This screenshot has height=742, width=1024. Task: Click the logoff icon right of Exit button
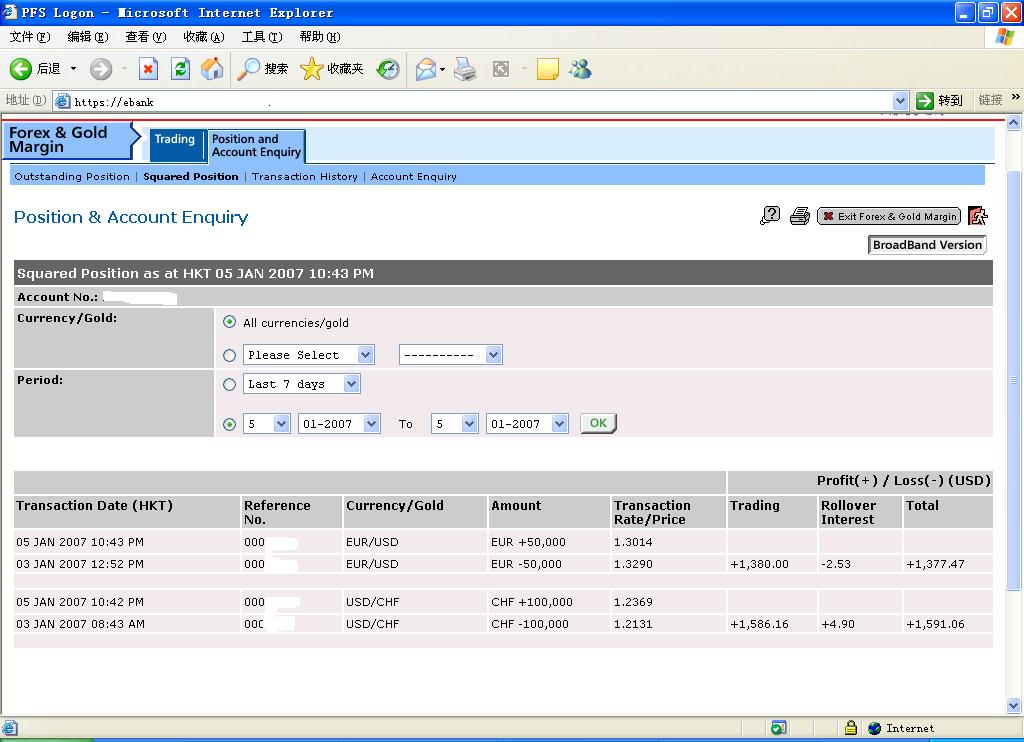point(978,216)
